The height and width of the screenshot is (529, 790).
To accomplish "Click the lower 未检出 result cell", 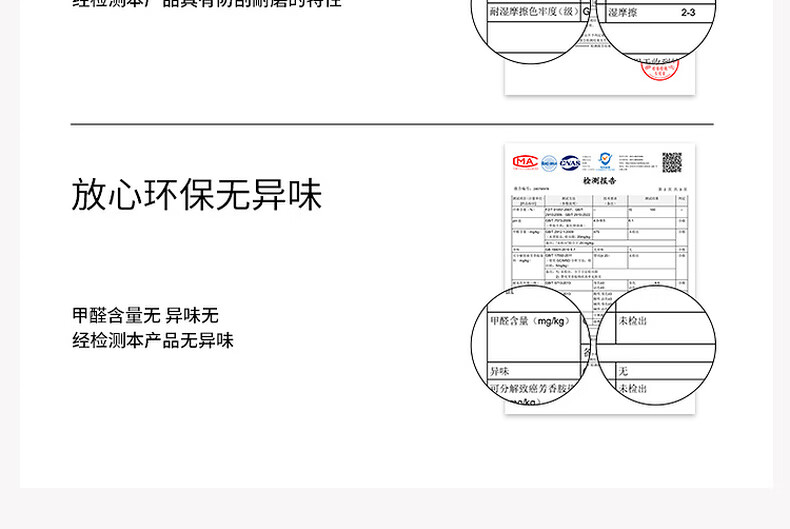I will pyautogui.click(x=632, y=388).
